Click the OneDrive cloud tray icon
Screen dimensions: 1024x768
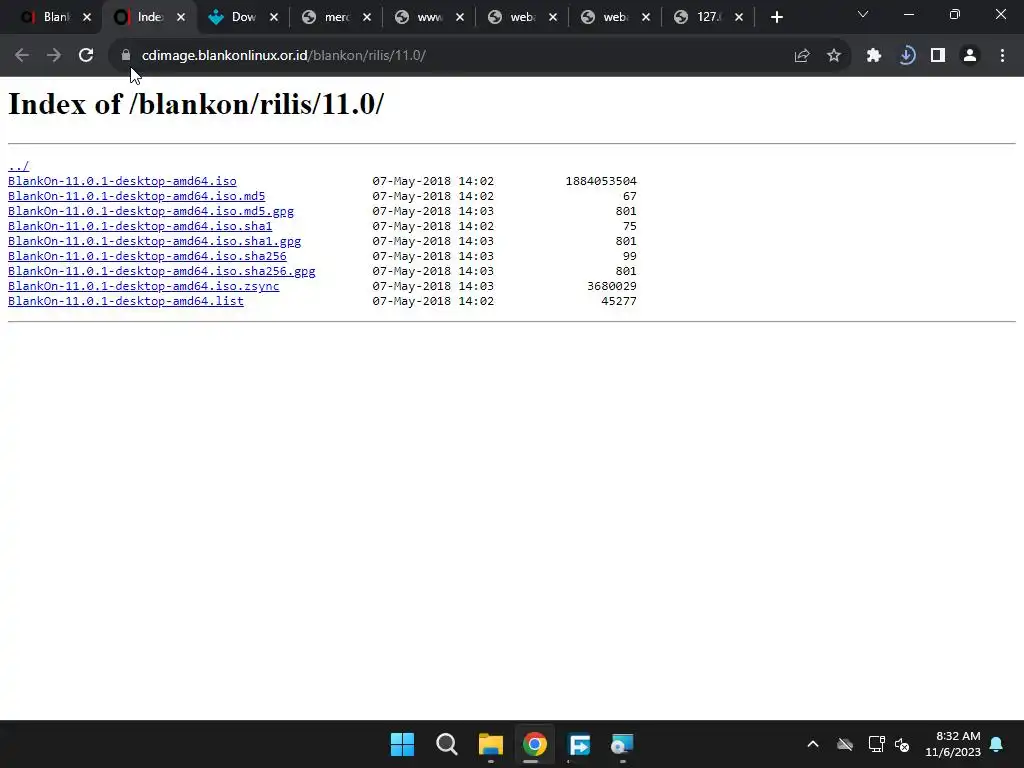pyautogui.click(x=845, y=744)
